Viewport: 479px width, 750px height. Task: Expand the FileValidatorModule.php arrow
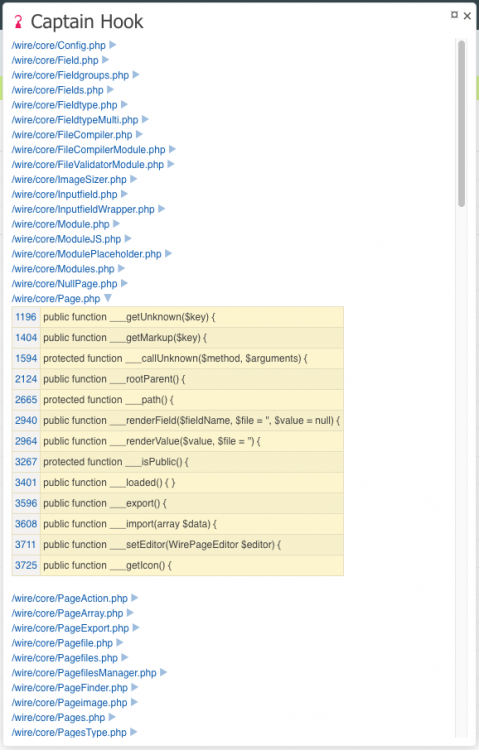171,164
